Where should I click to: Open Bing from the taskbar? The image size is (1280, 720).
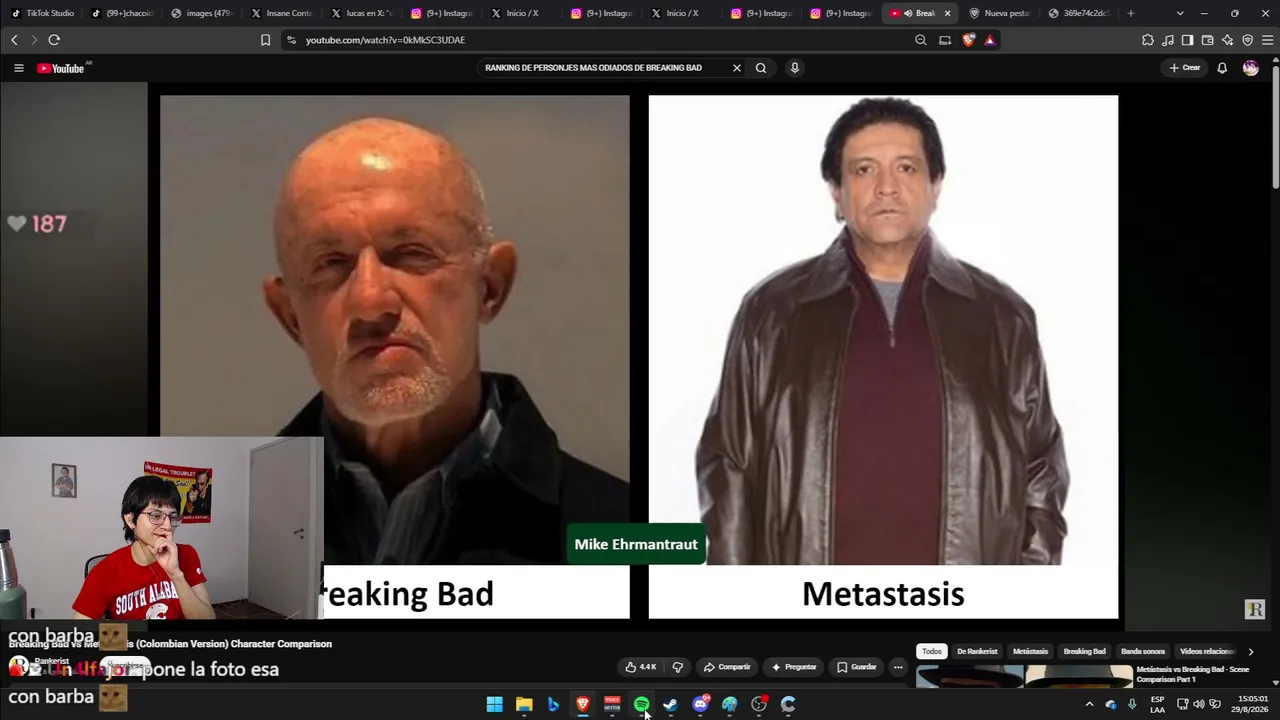553,704
